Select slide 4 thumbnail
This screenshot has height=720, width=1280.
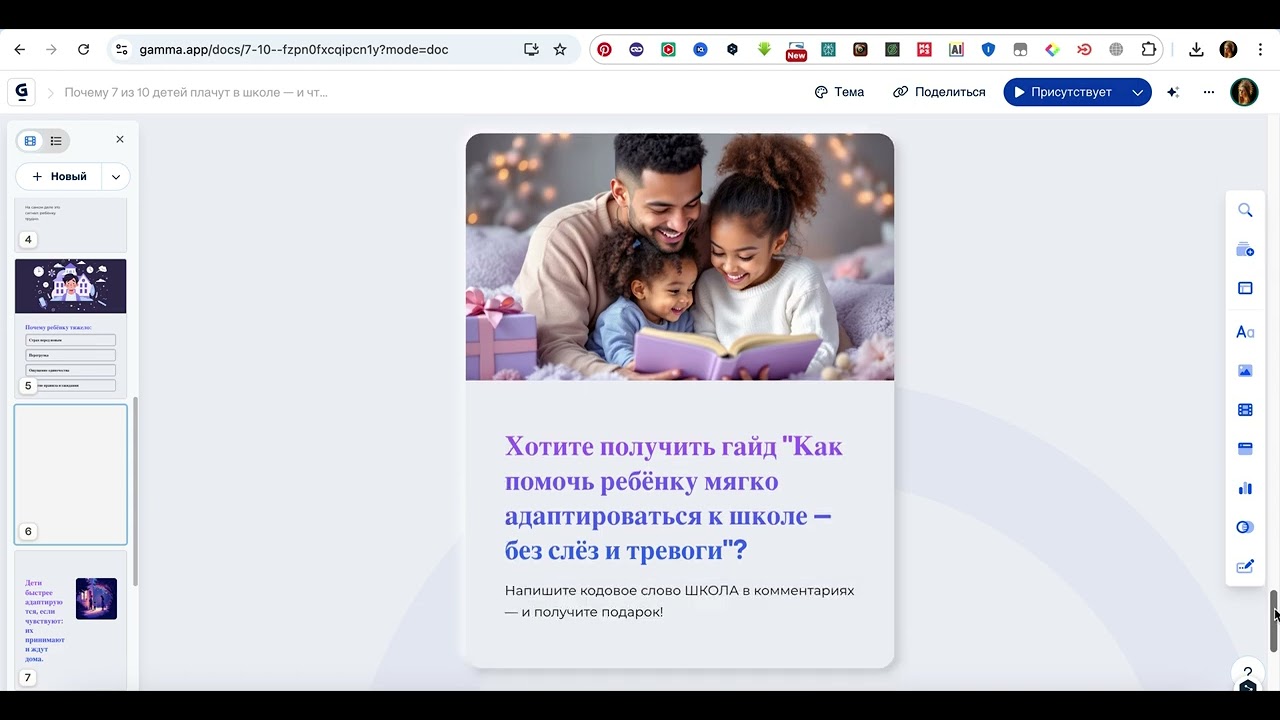click(x=71, y=225)
